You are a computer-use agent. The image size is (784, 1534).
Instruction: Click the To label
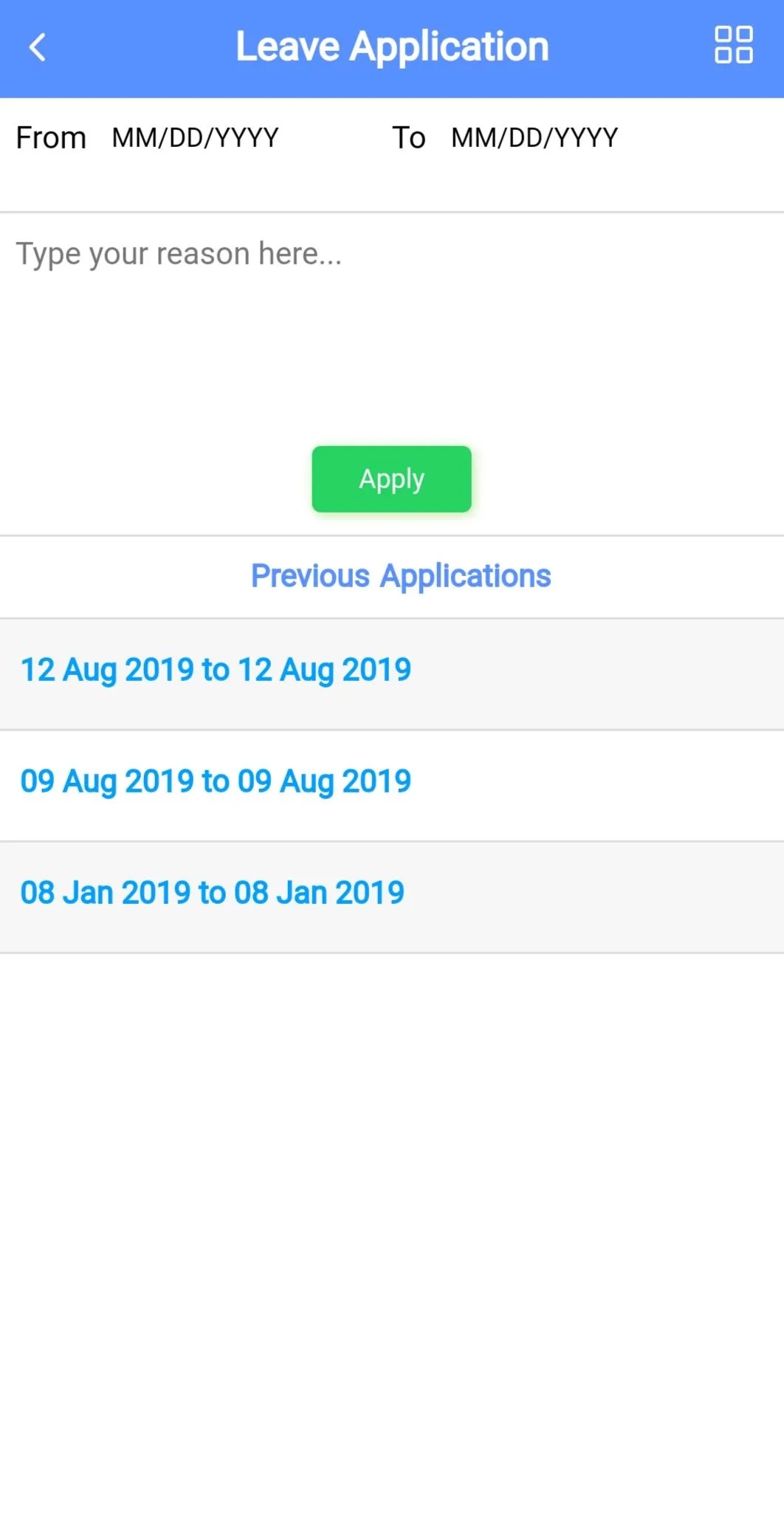coord(408,138)
